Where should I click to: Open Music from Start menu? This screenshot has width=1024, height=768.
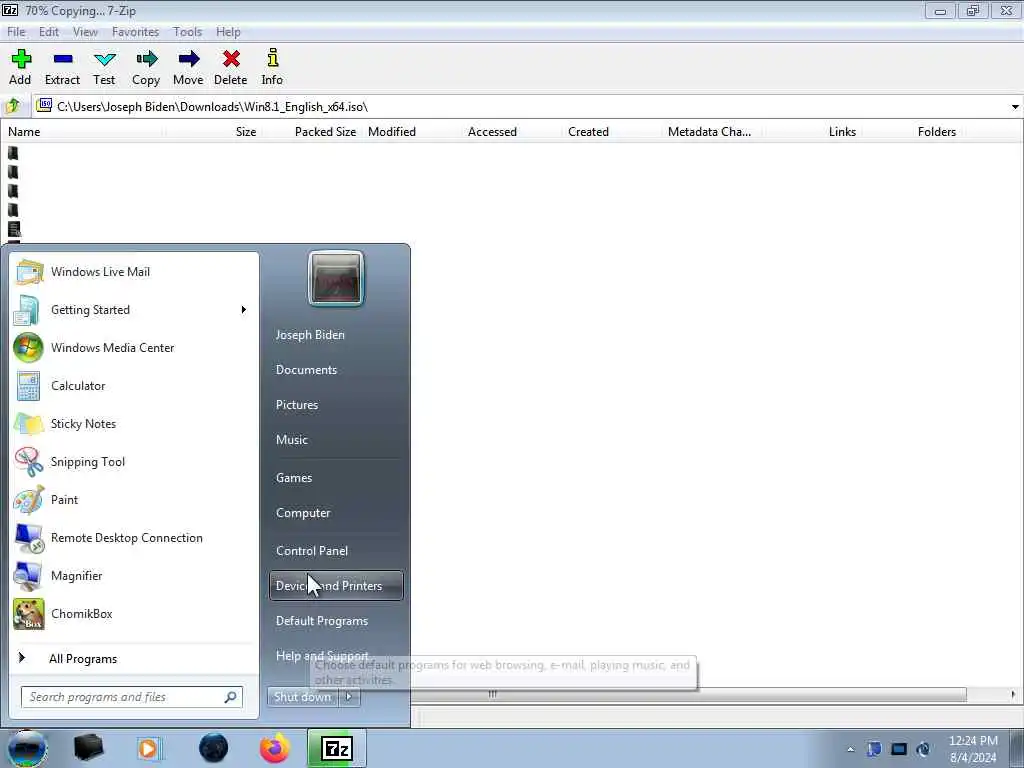point(292,440)
